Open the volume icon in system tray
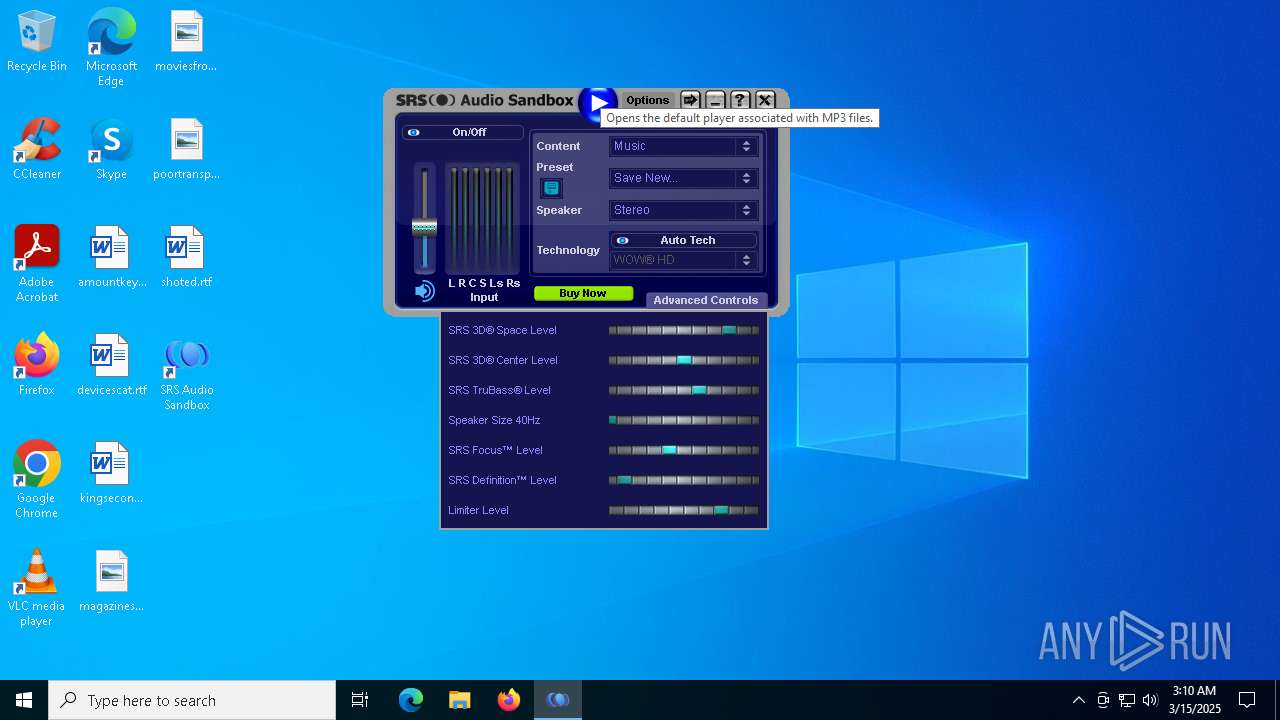The image size is (1280, 720). 1150,700
